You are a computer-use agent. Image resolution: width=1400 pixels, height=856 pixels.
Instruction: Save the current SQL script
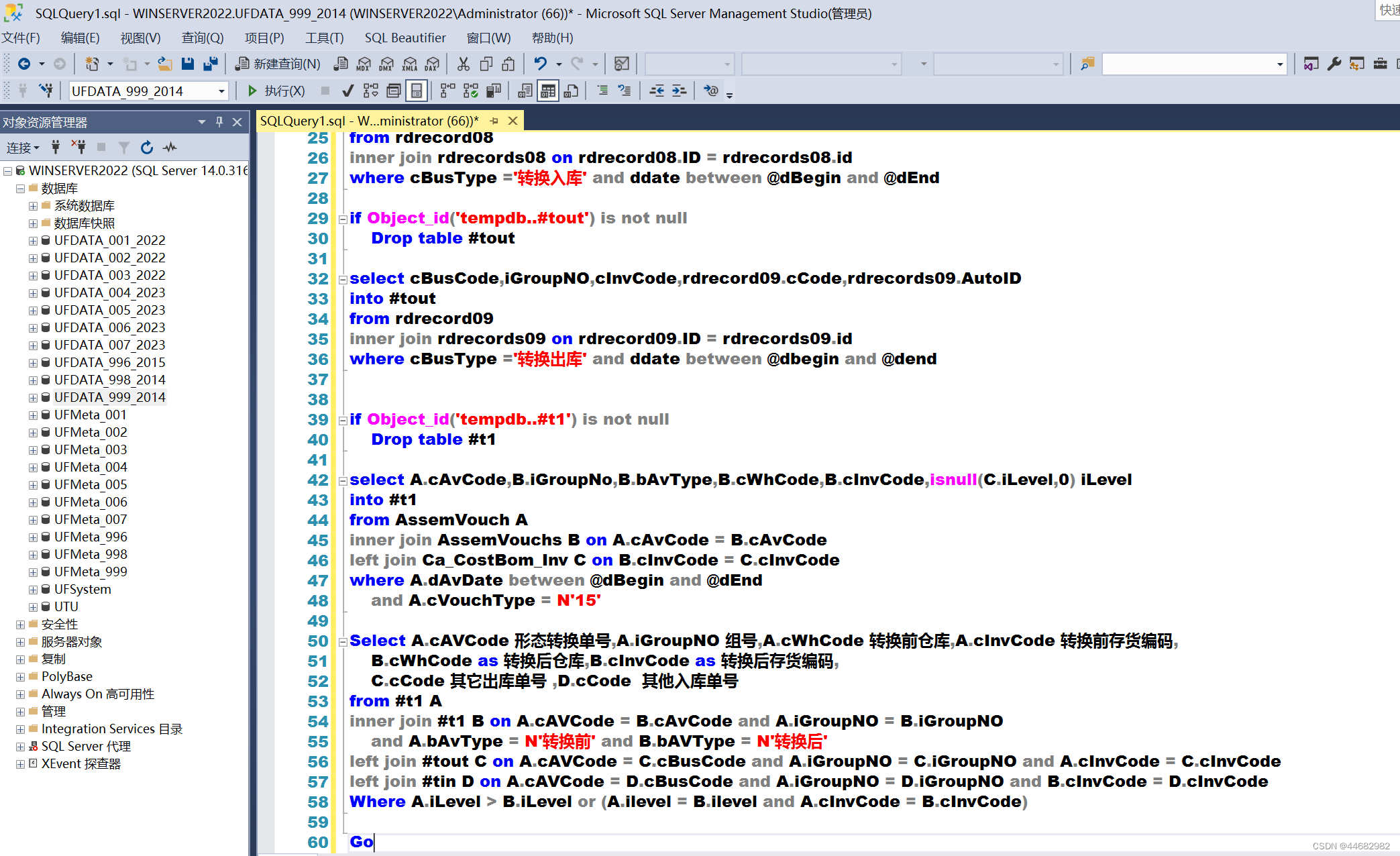[x=188, y=63]
